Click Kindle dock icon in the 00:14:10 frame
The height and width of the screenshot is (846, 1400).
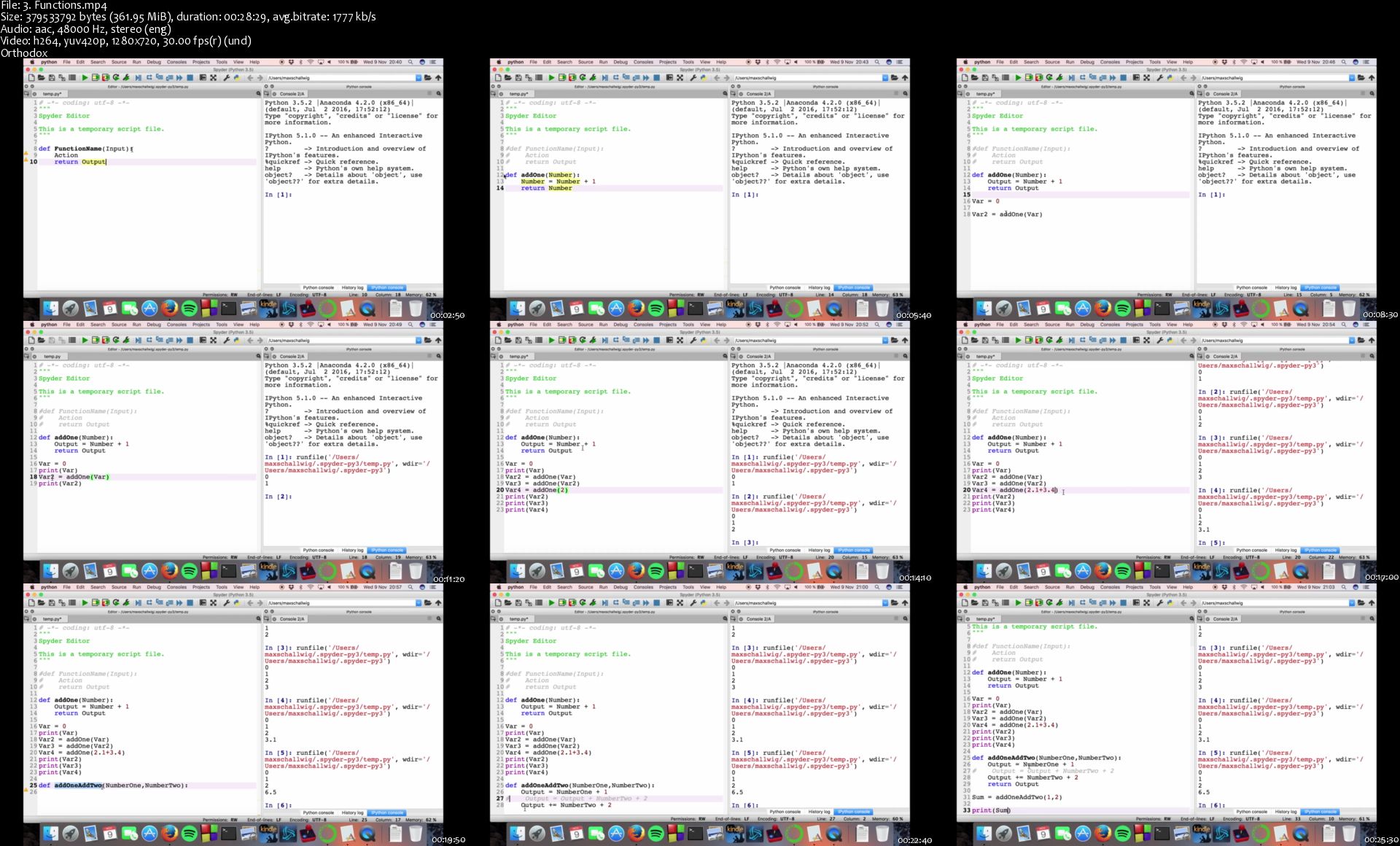[735, 570]
